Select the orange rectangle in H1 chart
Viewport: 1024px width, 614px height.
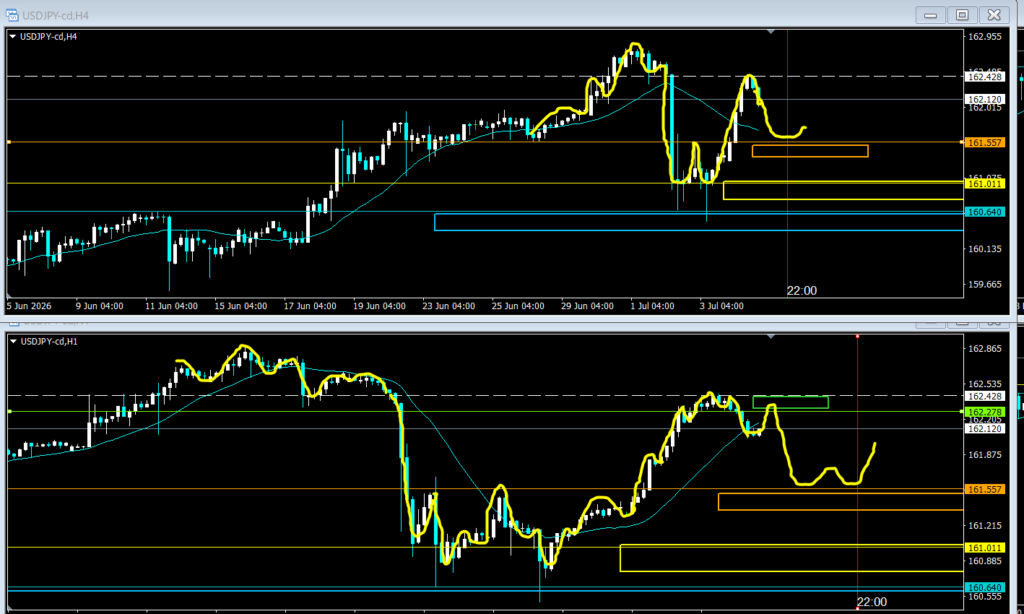coord(840,502)
